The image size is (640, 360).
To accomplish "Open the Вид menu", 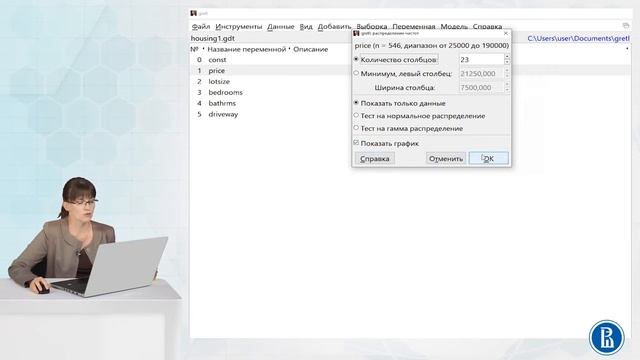I will [306, 27].
